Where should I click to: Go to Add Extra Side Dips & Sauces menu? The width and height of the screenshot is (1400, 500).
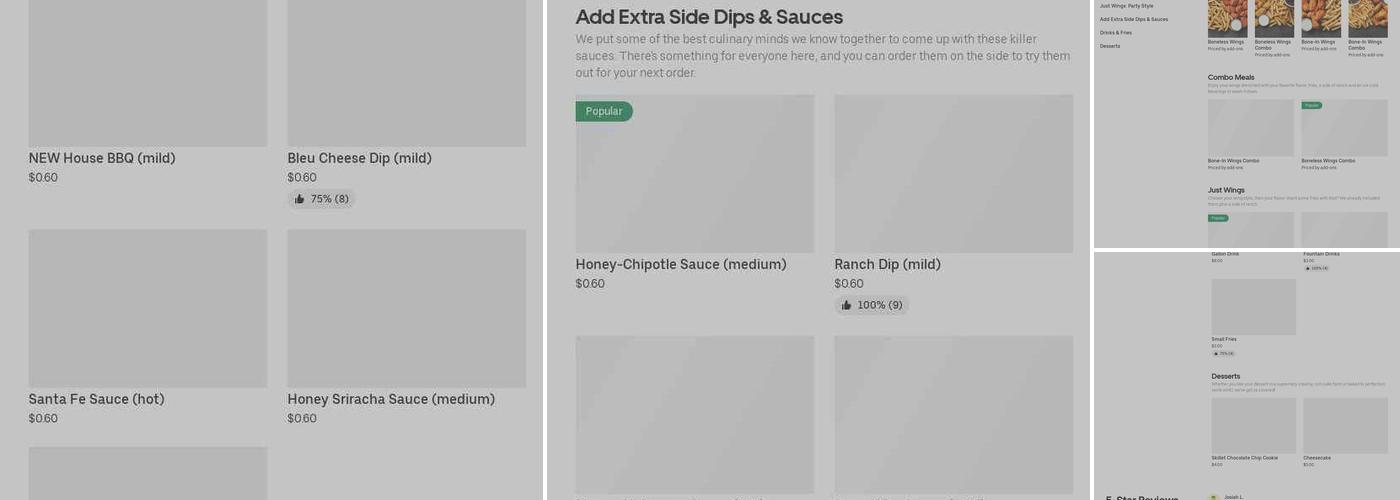pyautogui.click(x=1133, y=19)
